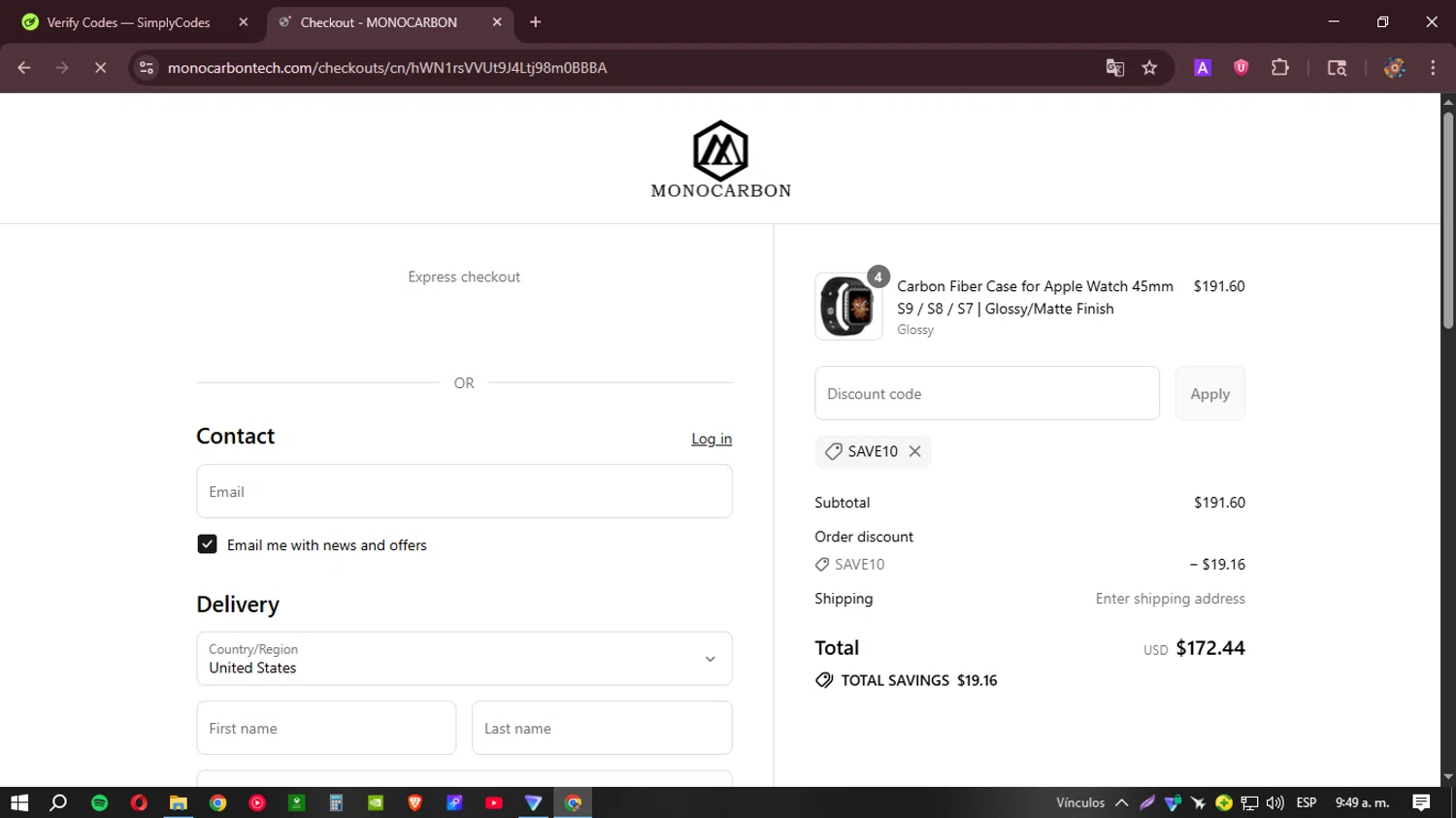Open the Chrome profile avatar
The width and height of the screenshot is (1456, 818).
click(1395, 68)
